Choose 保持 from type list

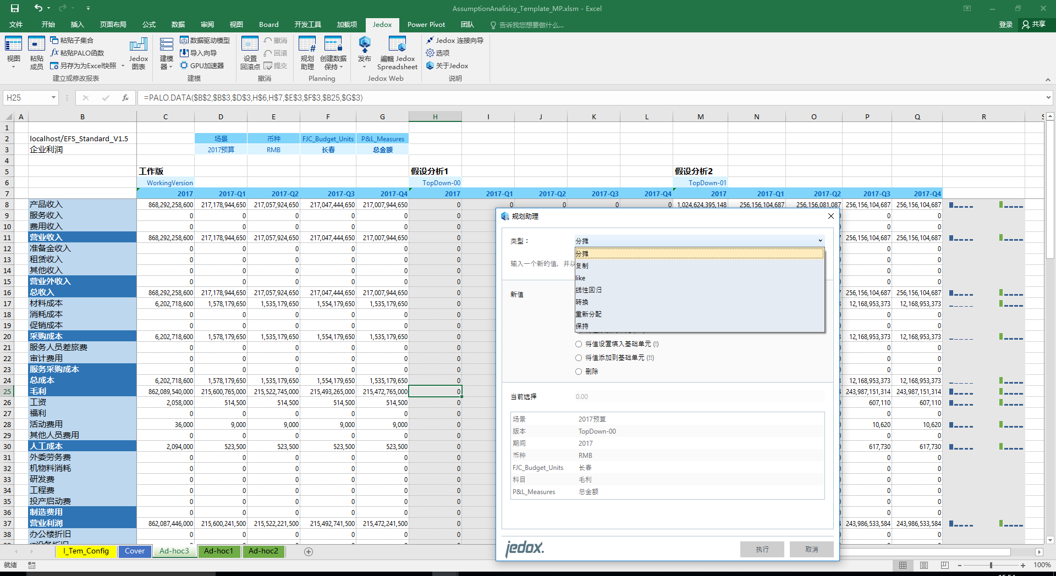coord(699,326)
